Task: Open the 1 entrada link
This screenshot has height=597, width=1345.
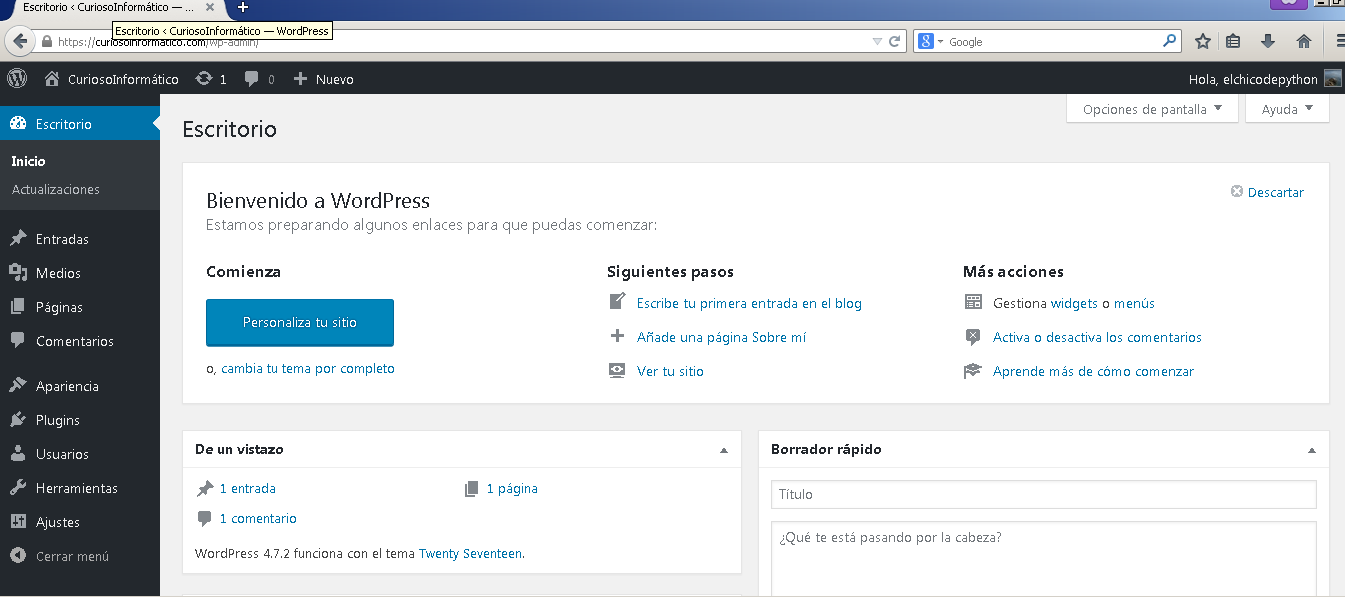Action: [247, 489]
